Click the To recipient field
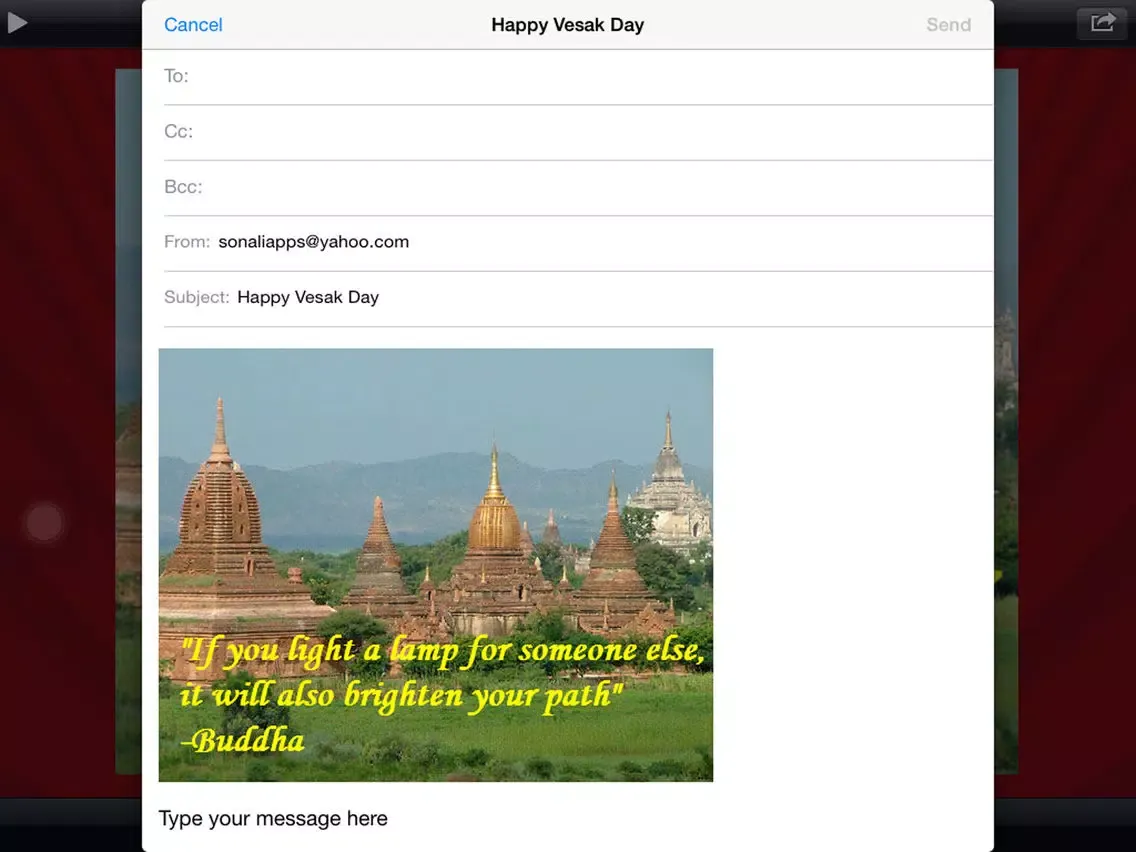The height and width of the screenshot is (852, 1136). [578, 77]
